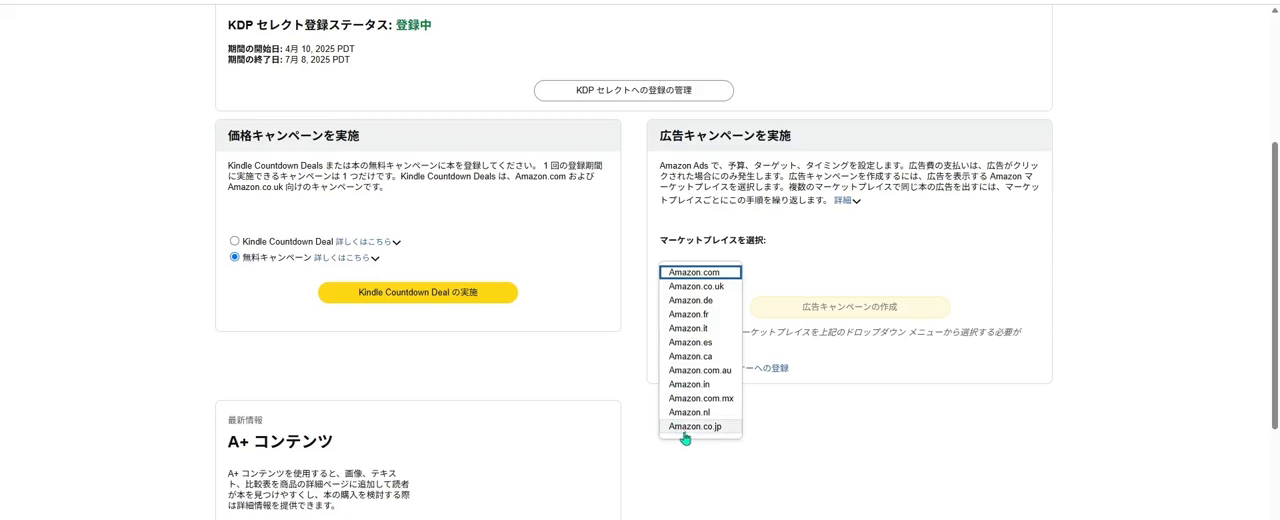Click the 広告キャンペーンを実施 heading
Screen dimensions: 1280x520
coord(725,135)
